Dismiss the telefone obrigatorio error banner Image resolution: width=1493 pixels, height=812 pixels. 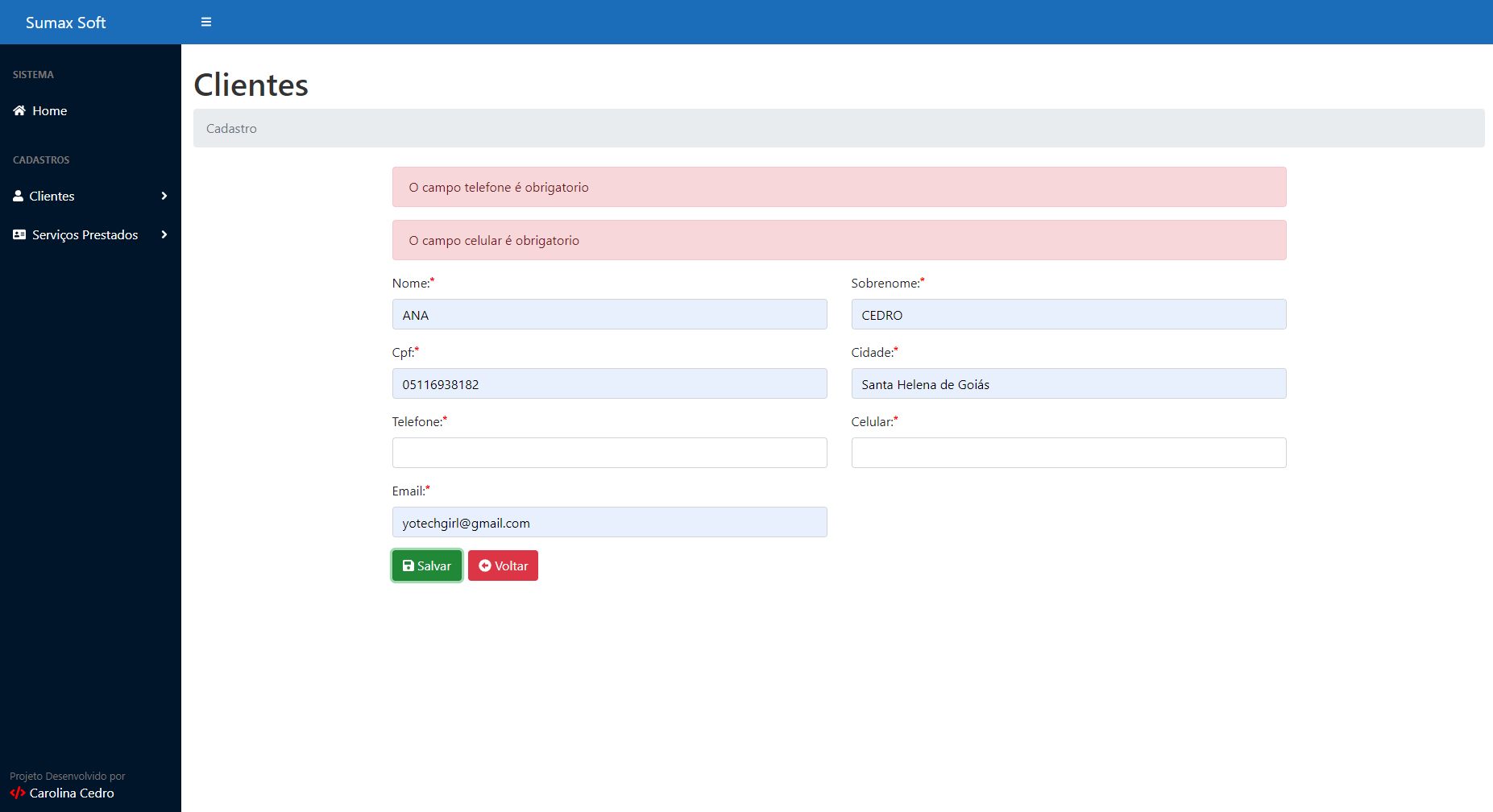(x=839, y=187)
